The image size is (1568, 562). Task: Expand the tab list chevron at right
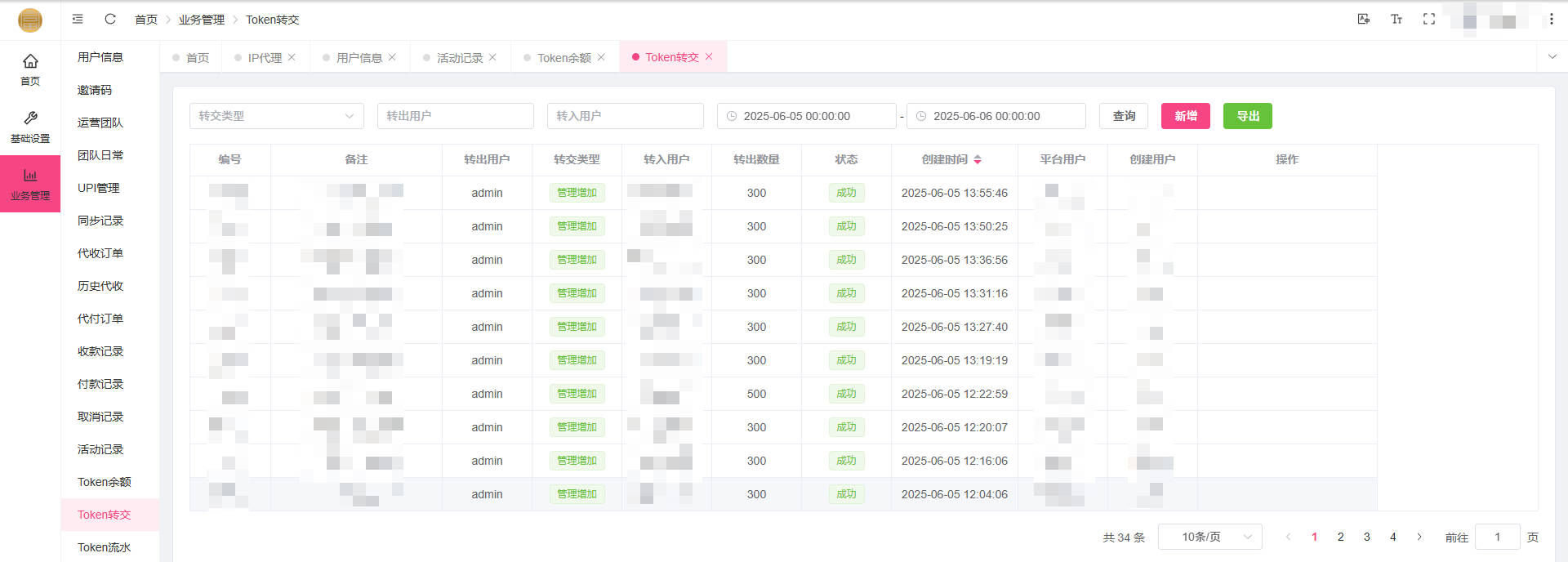click(x=1552, y=57)
